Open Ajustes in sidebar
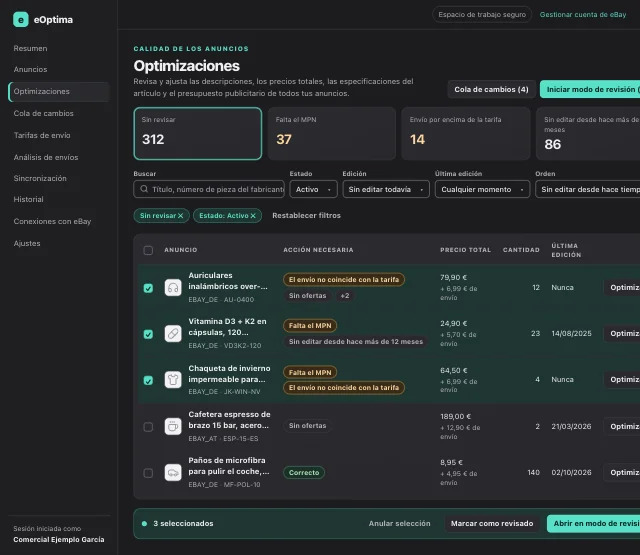 click(x=27, y=243)
